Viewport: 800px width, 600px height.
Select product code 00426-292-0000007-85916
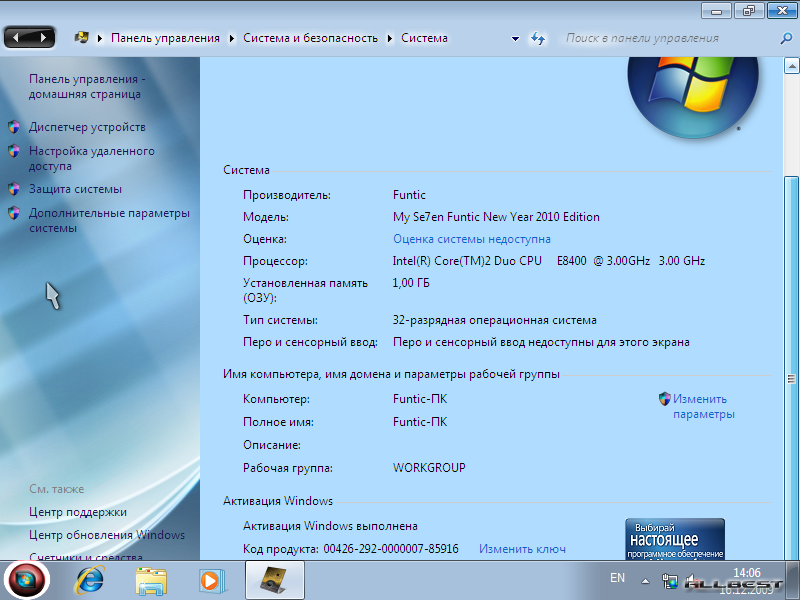pyautogui.click(x=391, y=549)
